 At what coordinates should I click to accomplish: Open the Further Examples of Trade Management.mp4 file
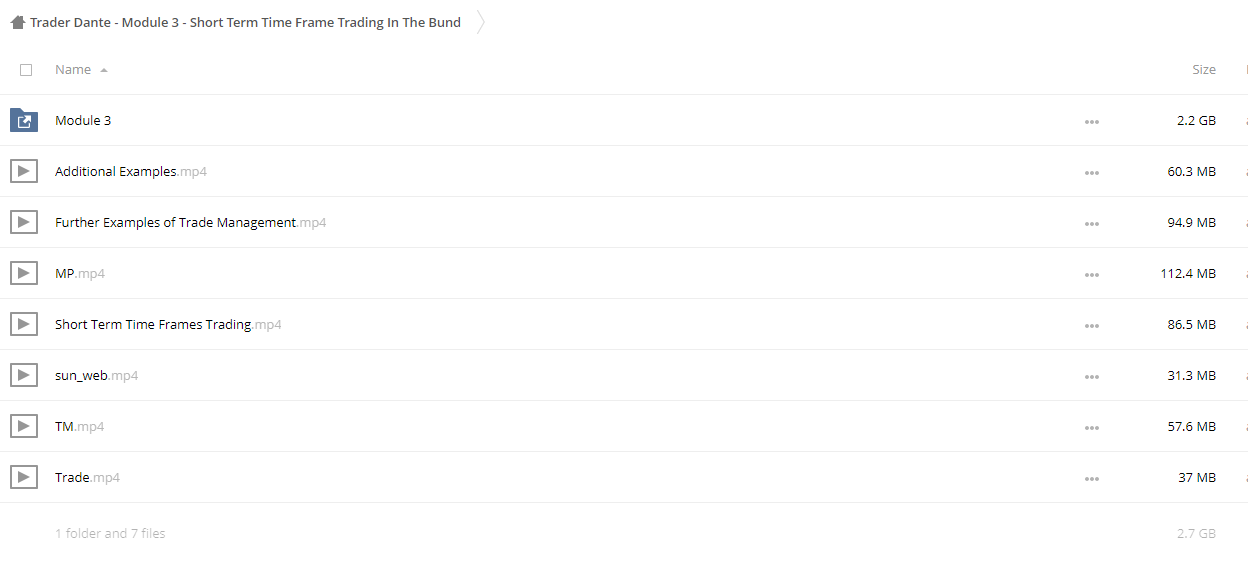pyautogui.click(x=190, y=222)
